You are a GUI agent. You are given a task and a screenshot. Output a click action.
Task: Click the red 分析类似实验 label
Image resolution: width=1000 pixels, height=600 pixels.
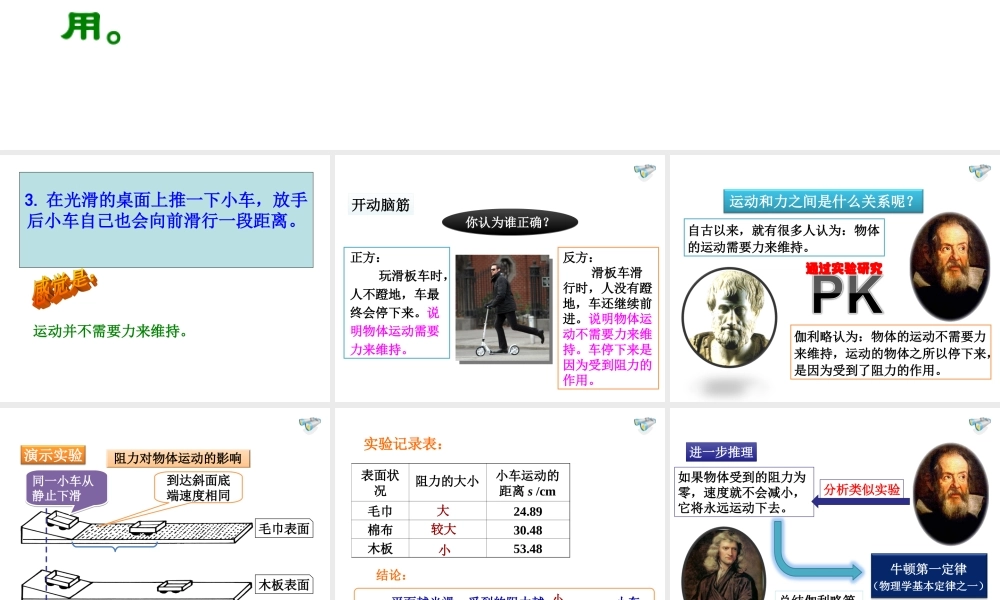tap(862, 489)
